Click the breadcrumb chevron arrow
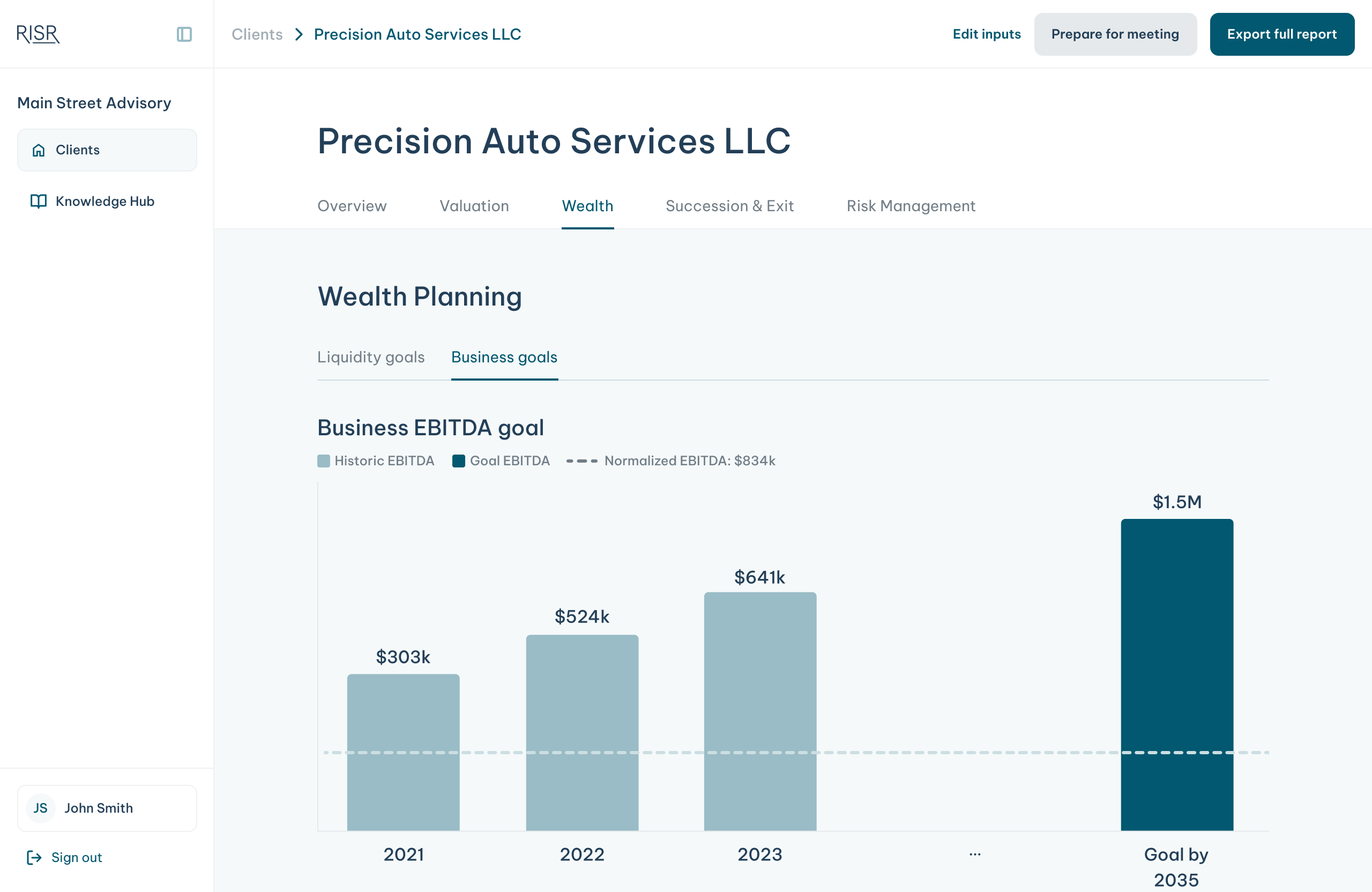1372x892 pixels. pyautogui.click(x=299, y=34)
